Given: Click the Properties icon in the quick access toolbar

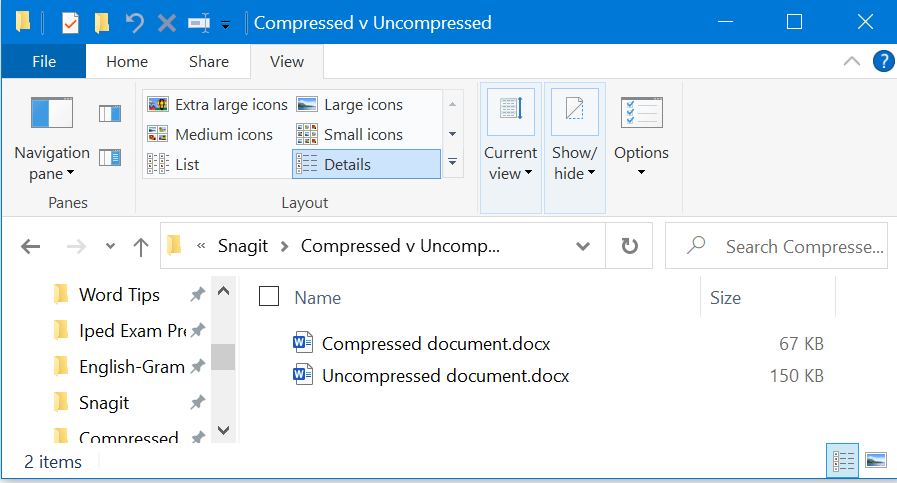Looking at the screenshot, I should 70,23.
